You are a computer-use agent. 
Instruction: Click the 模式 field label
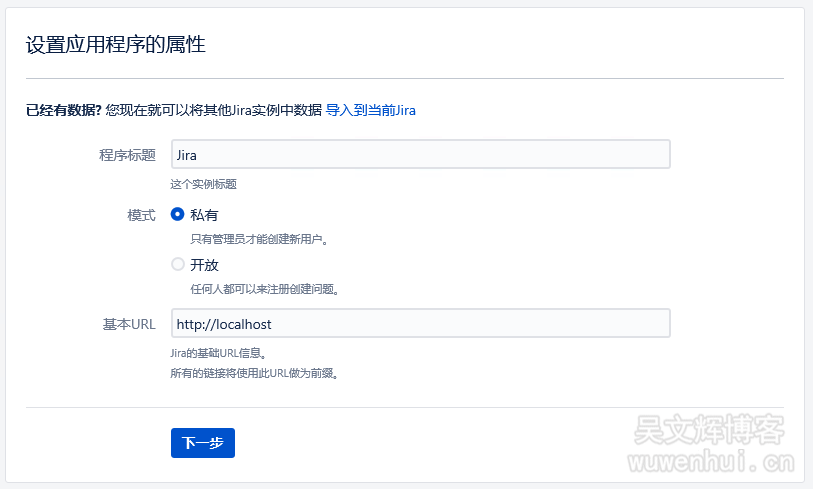141,214
